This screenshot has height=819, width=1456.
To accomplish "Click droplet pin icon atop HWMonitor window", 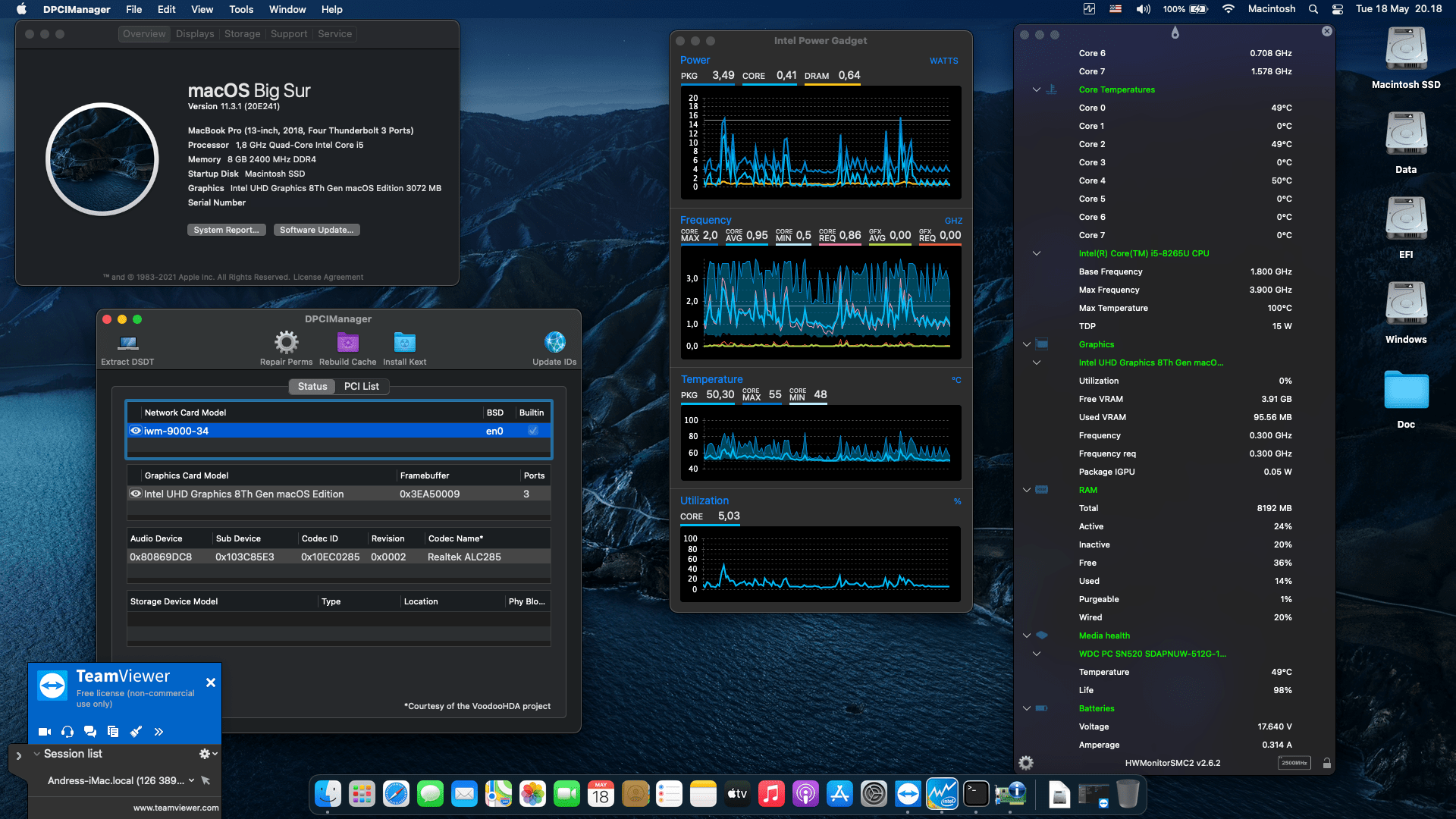I will [1175, 33].
